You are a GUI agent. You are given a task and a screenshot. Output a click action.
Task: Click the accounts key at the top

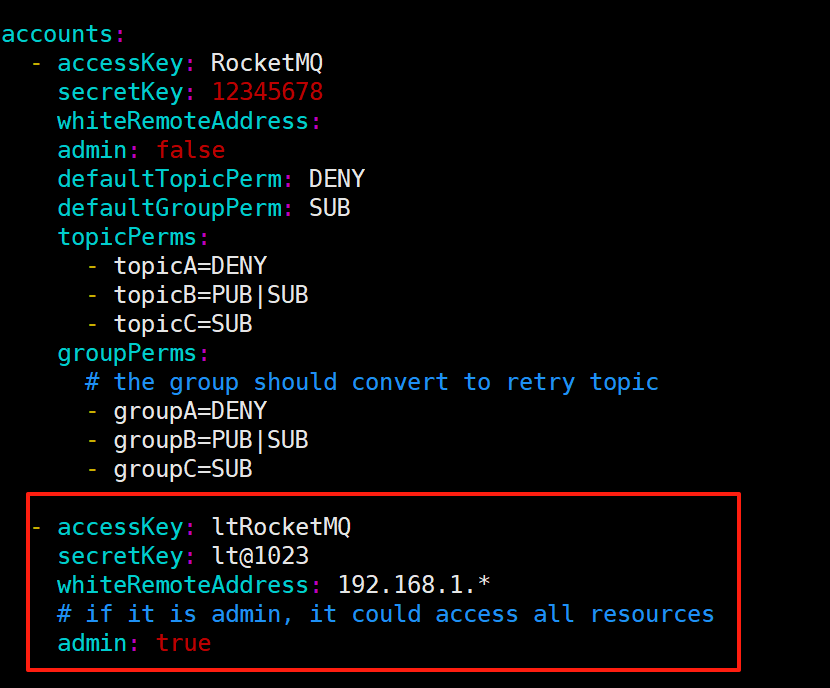click(x=57, y=34)
